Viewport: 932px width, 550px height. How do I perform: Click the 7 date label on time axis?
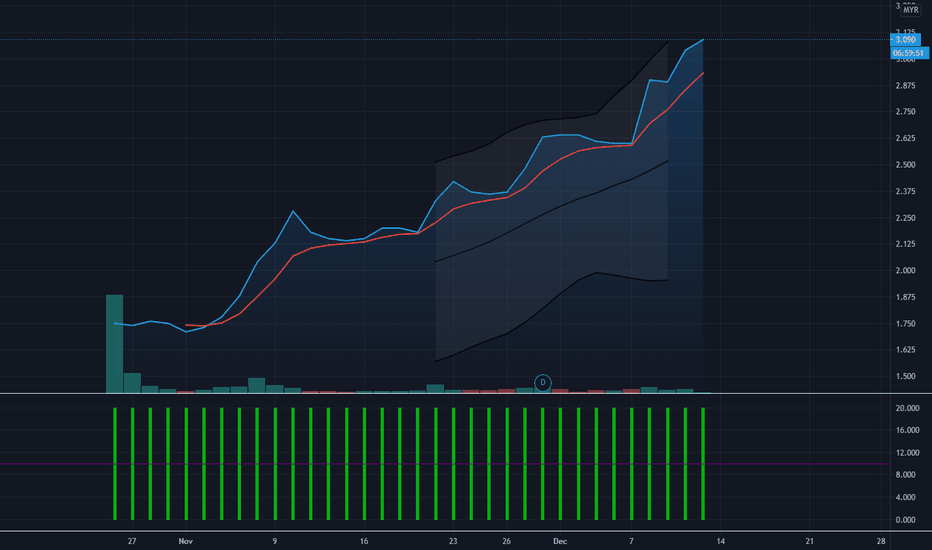tap(631, 542)
